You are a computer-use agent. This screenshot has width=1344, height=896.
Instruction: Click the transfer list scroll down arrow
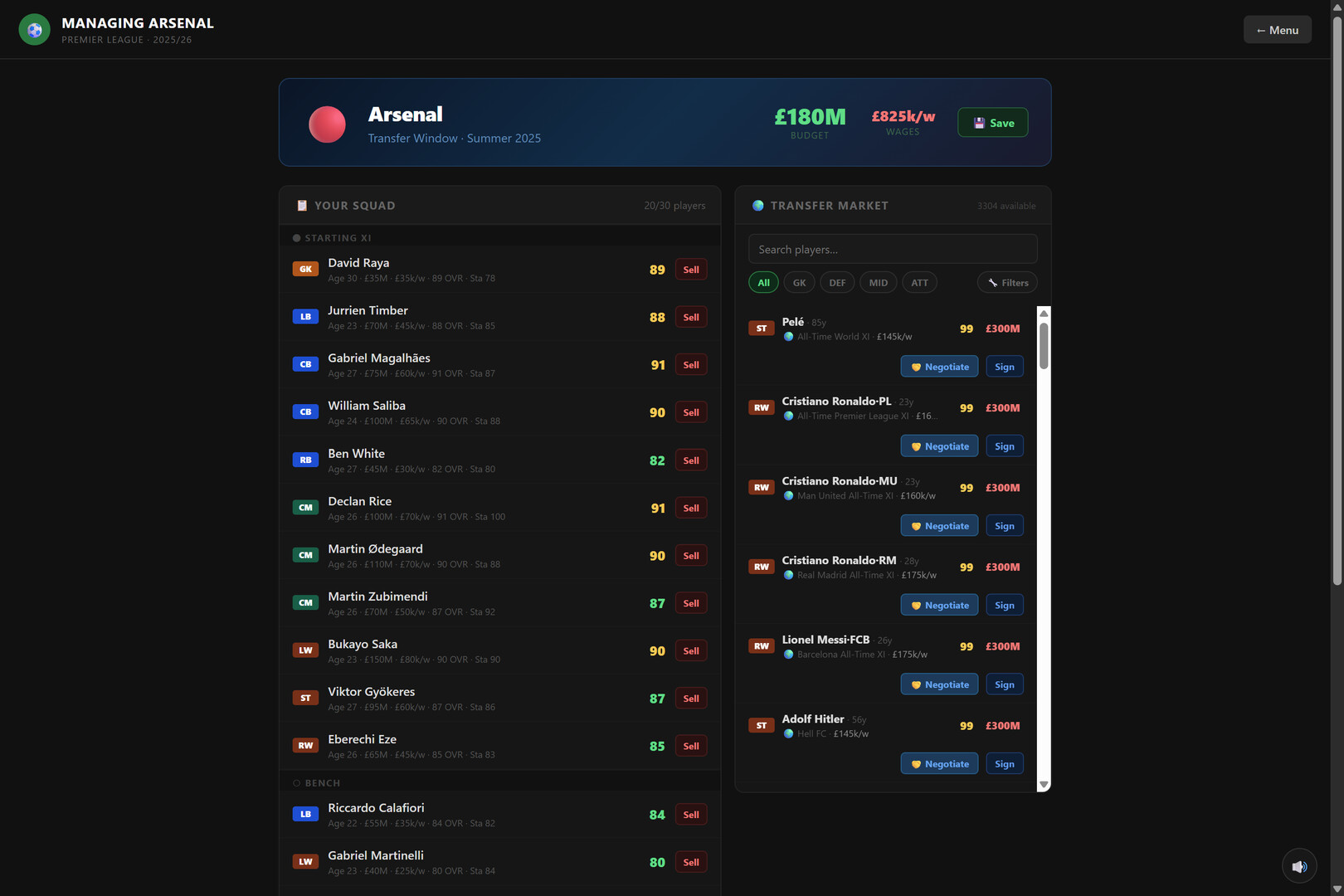[1044, 784]
